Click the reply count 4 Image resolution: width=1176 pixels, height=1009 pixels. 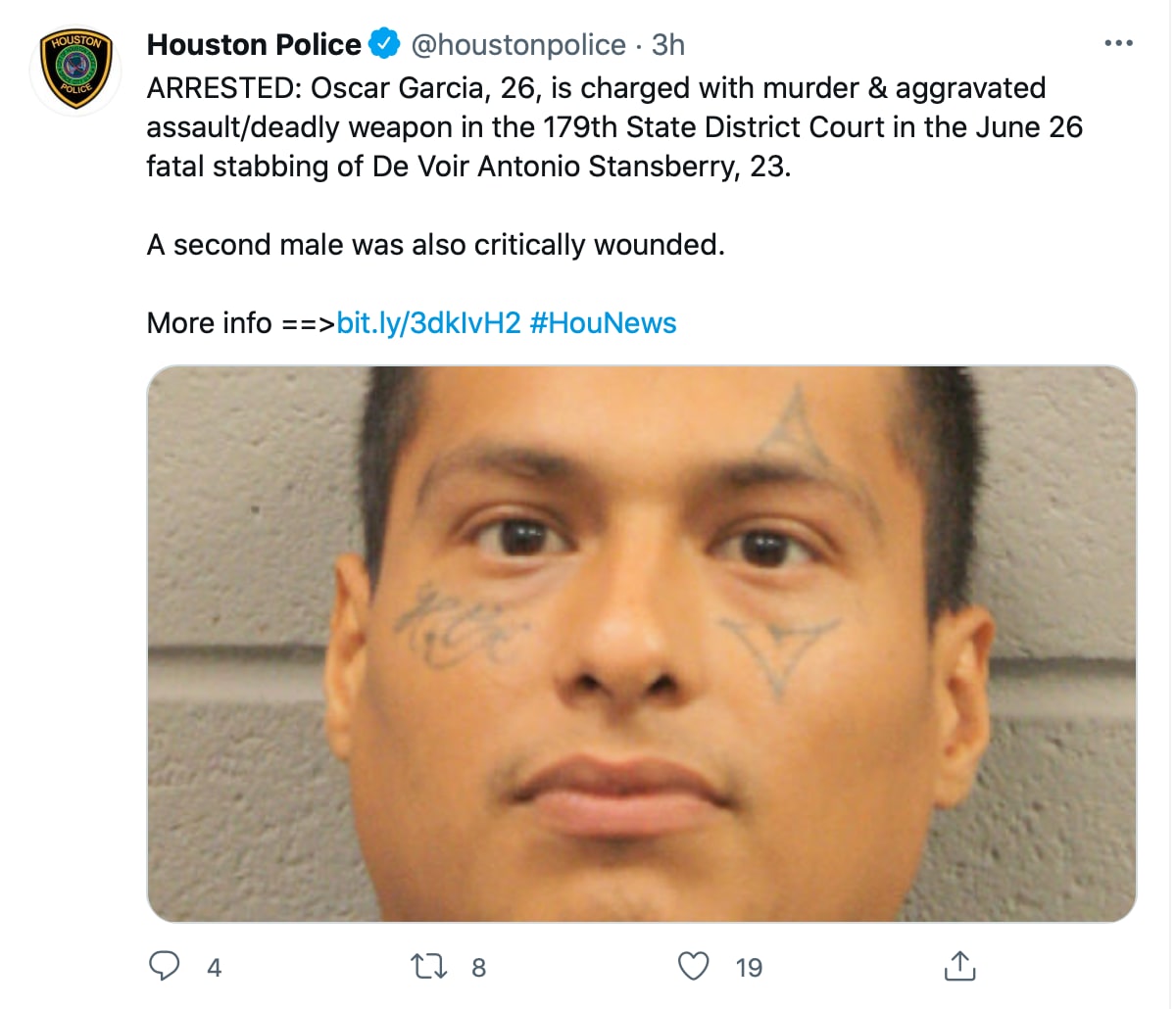(x=215, y=968)
